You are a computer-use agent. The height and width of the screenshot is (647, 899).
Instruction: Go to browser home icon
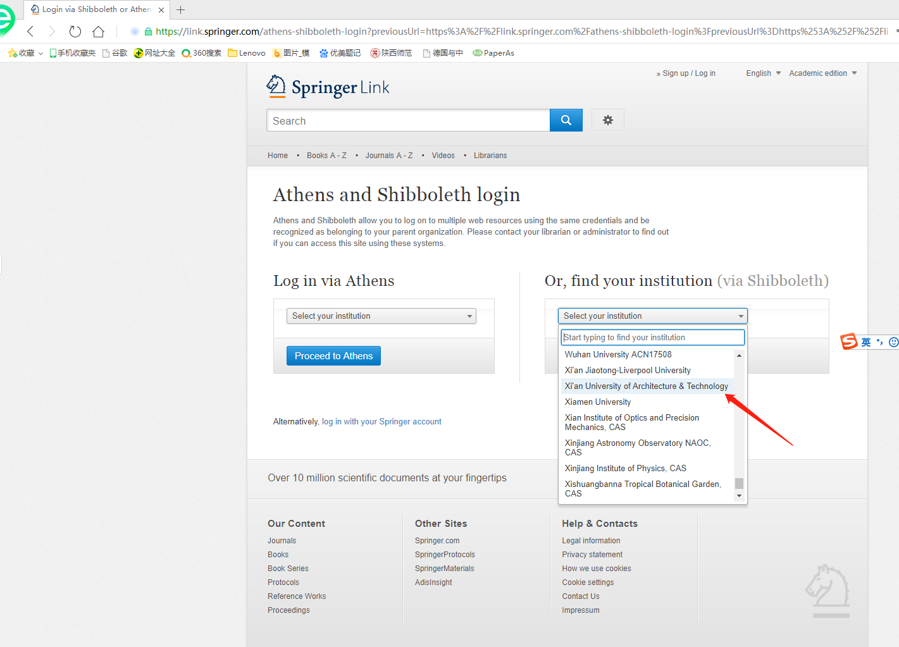coord(98,32)
